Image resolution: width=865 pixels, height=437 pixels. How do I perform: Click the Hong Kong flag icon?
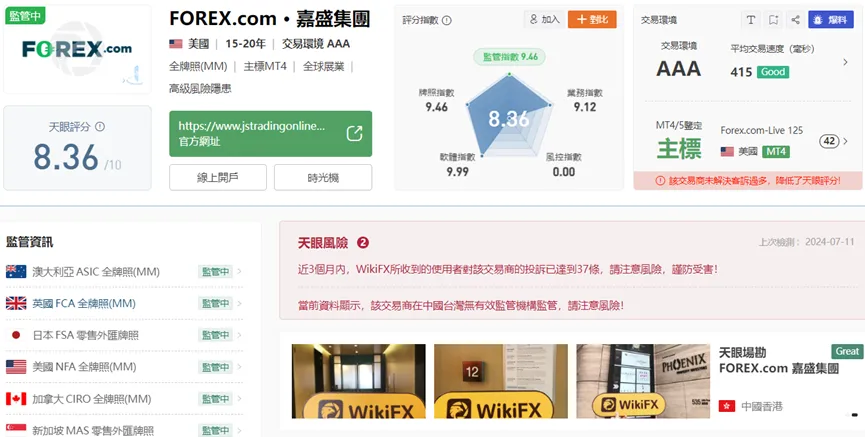(x=727, y=406)
